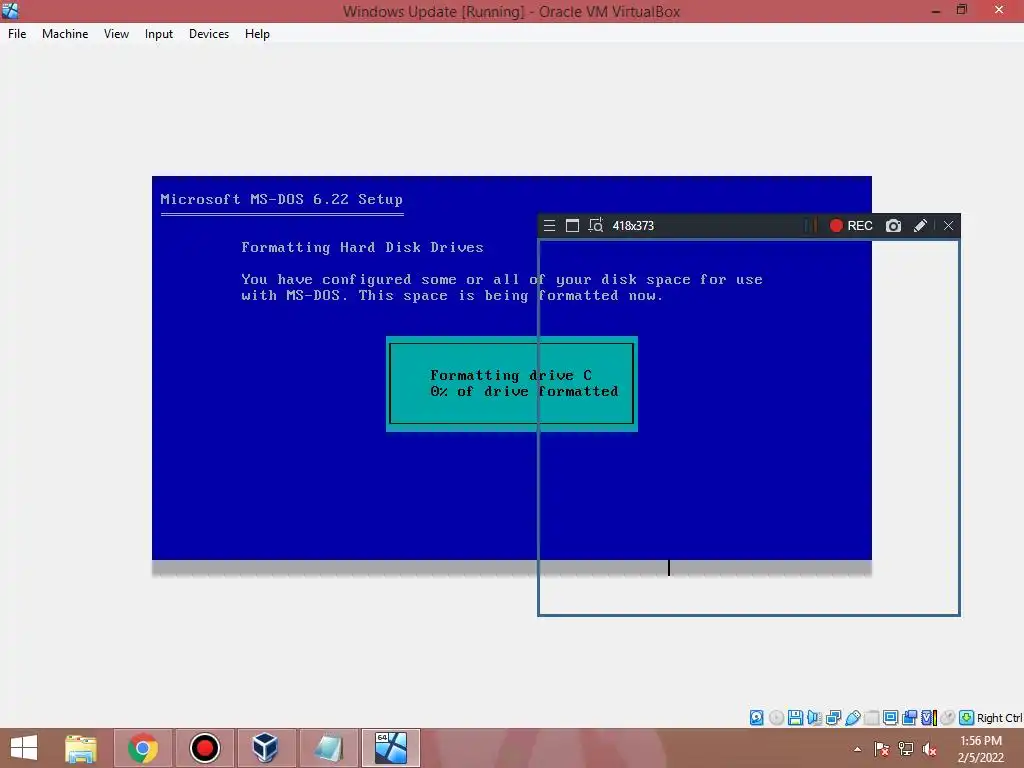The image size is (1024, 768).
Task: Click the CPU virtualization V status icon
Action: pyautogui.click(x=929, y=718)
